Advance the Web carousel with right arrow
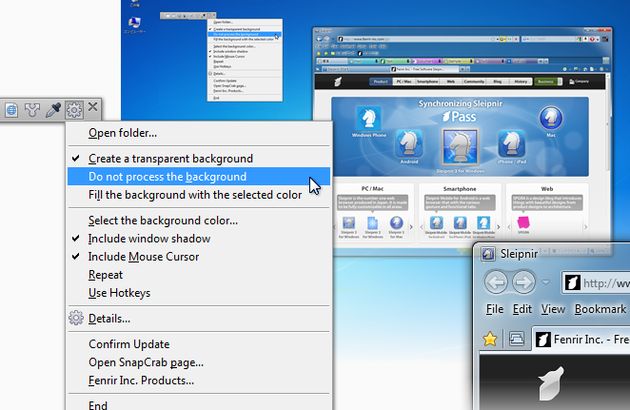630x410 pixels. point(585,227)
